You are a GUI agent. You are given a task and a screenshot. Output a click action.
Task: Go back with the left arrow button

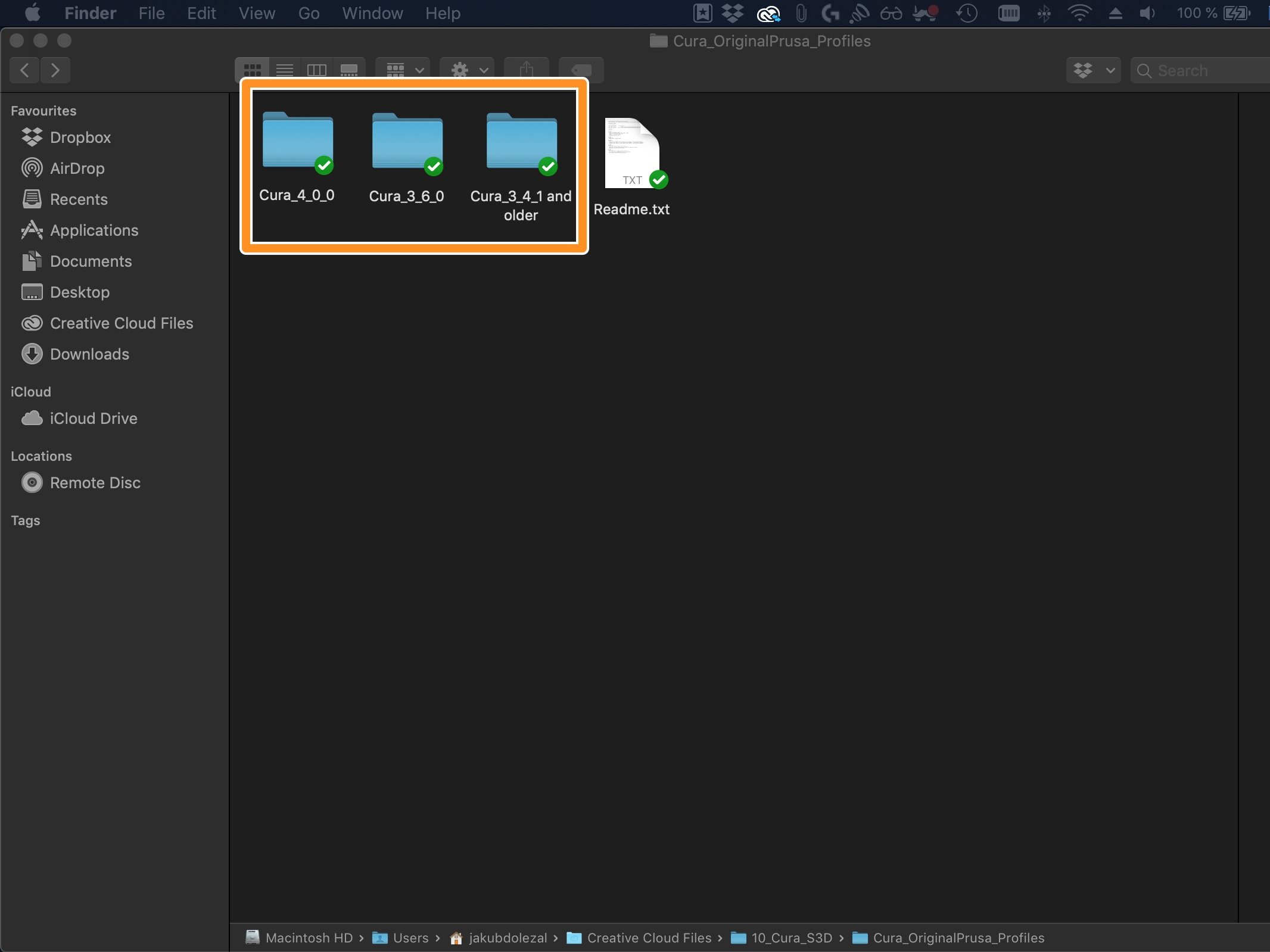[x=25, y=70]
